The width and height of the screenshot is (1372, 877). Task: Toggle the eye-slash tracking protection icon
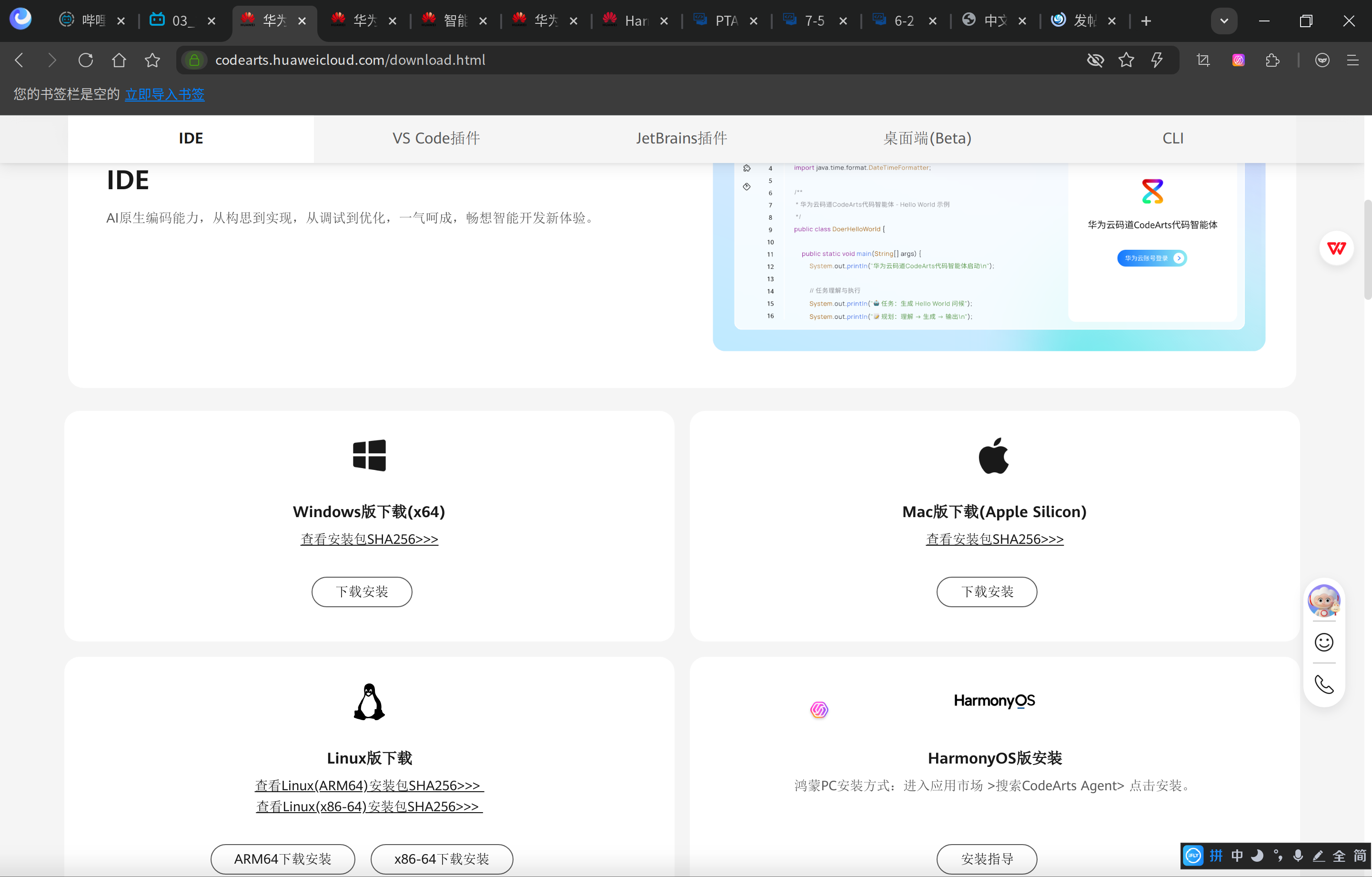coord(1095,60)
